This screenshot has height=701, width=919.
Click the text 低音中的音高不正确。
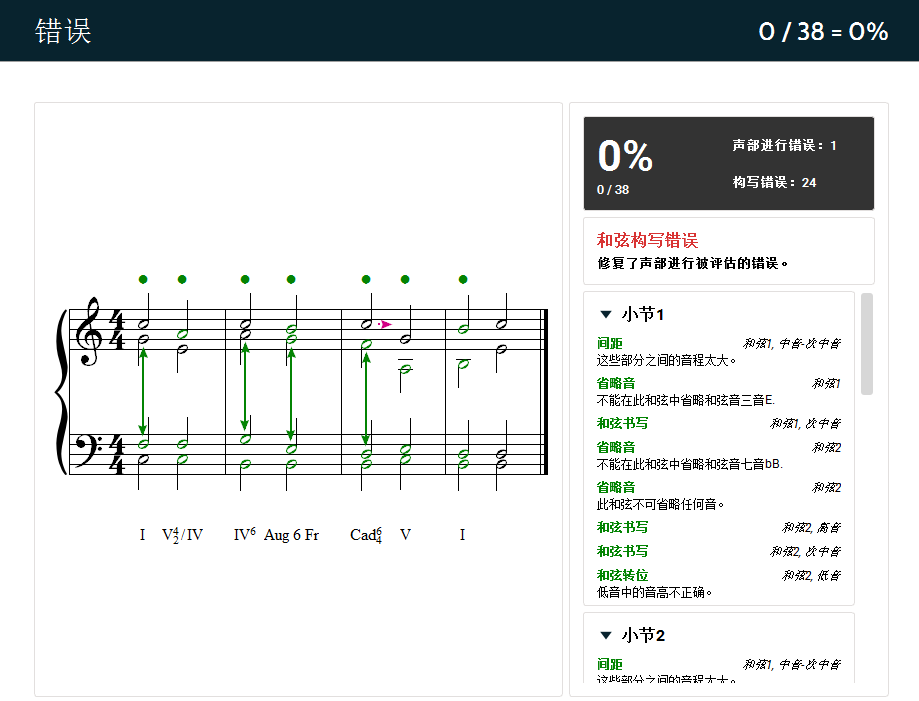655,593
